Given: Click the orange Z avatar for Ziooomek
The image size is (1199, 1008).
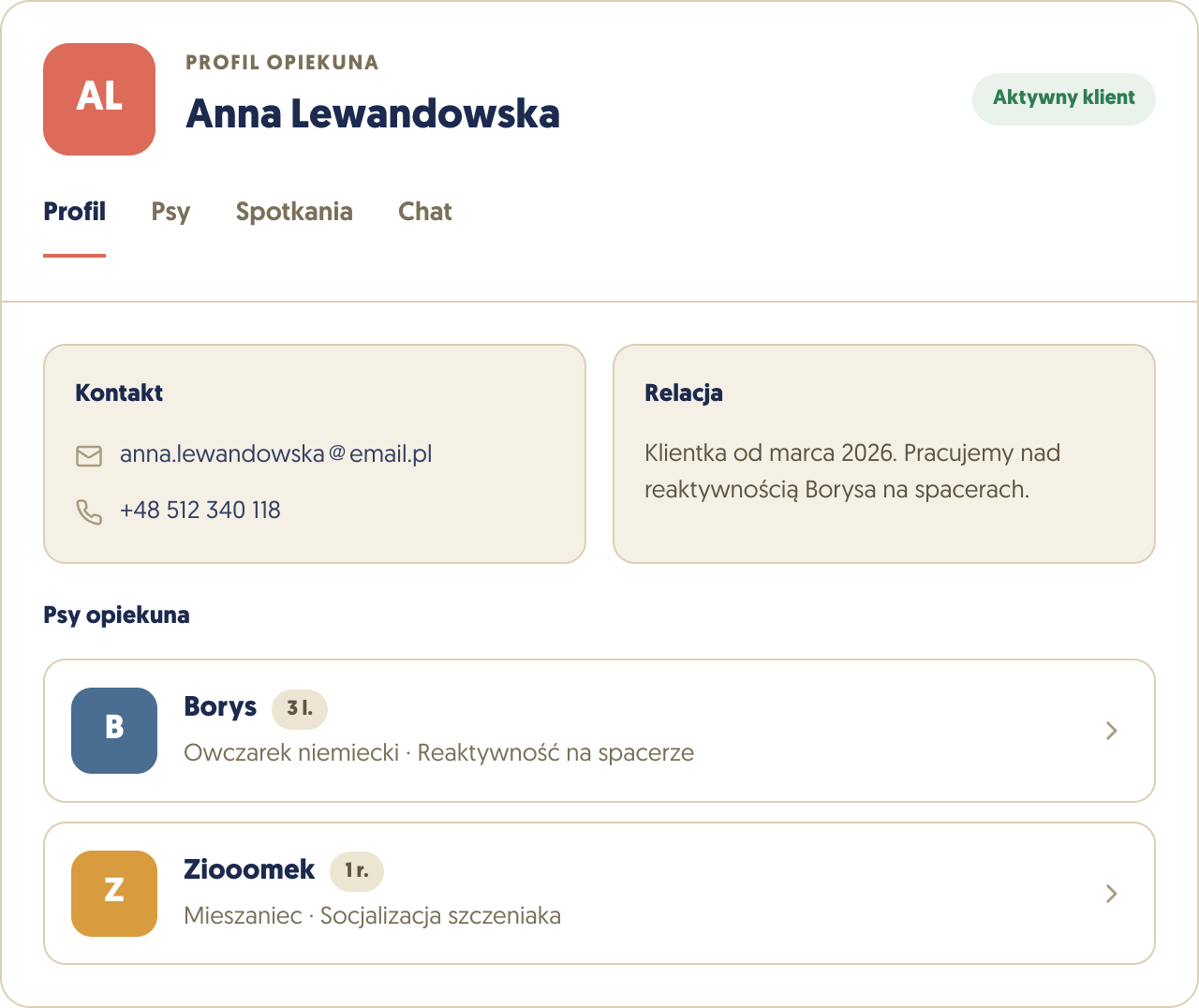Looking at the screenshot, I should (x=114, y=894).
